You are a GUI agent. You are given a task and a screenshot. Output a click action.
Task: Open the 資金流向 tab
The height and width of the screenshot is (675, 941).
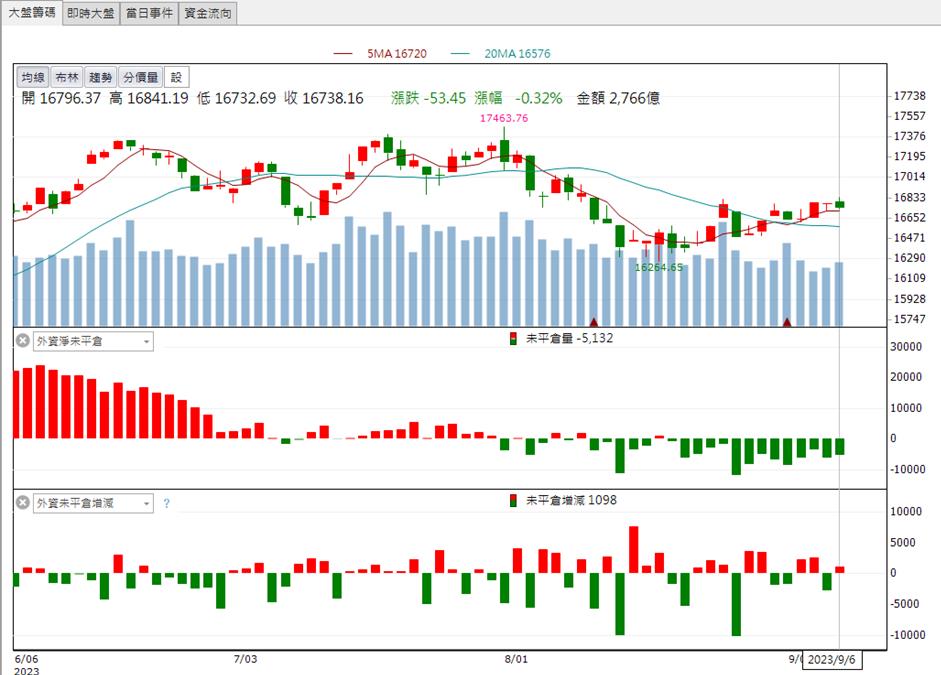[208, 13]
